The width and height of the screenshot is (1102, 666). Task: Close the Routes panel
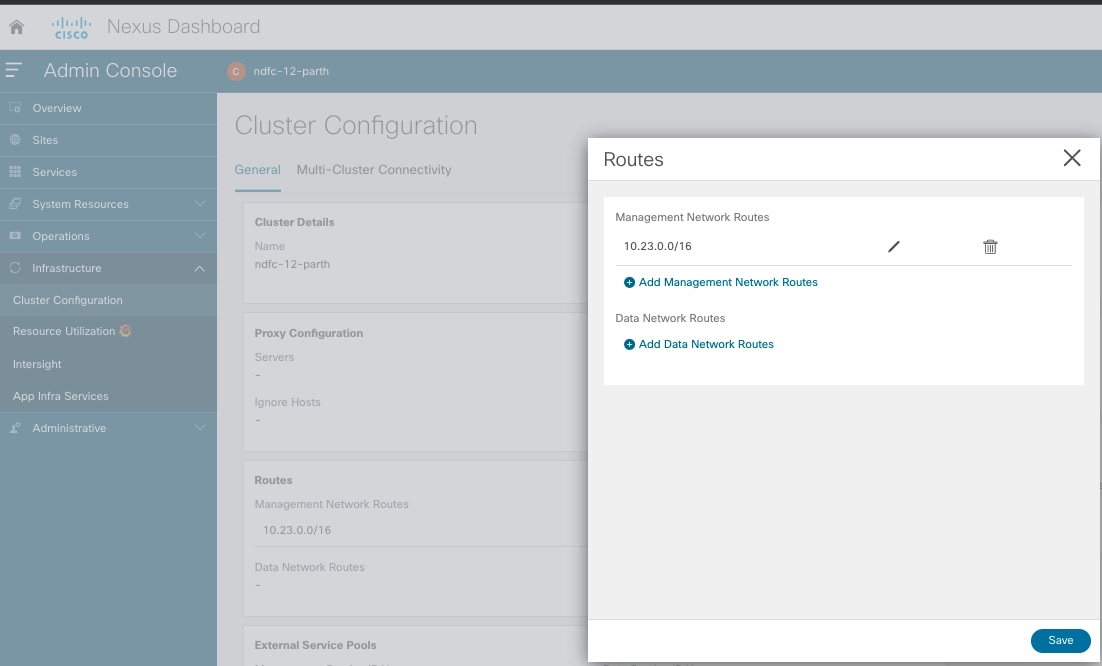pyautogui.click(x=1072, y=158)
